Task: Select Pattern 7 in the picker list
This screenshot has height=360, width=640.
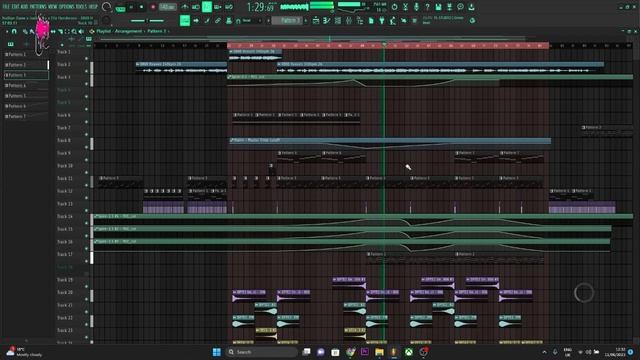Action: coord(26,116)
